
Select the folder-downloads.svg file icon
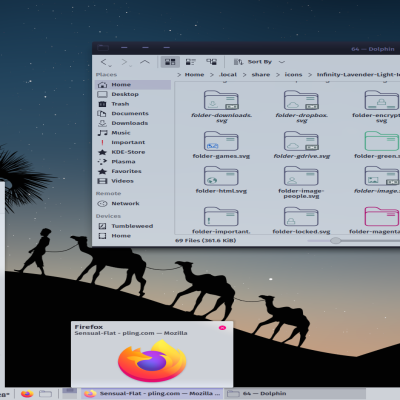221,100
